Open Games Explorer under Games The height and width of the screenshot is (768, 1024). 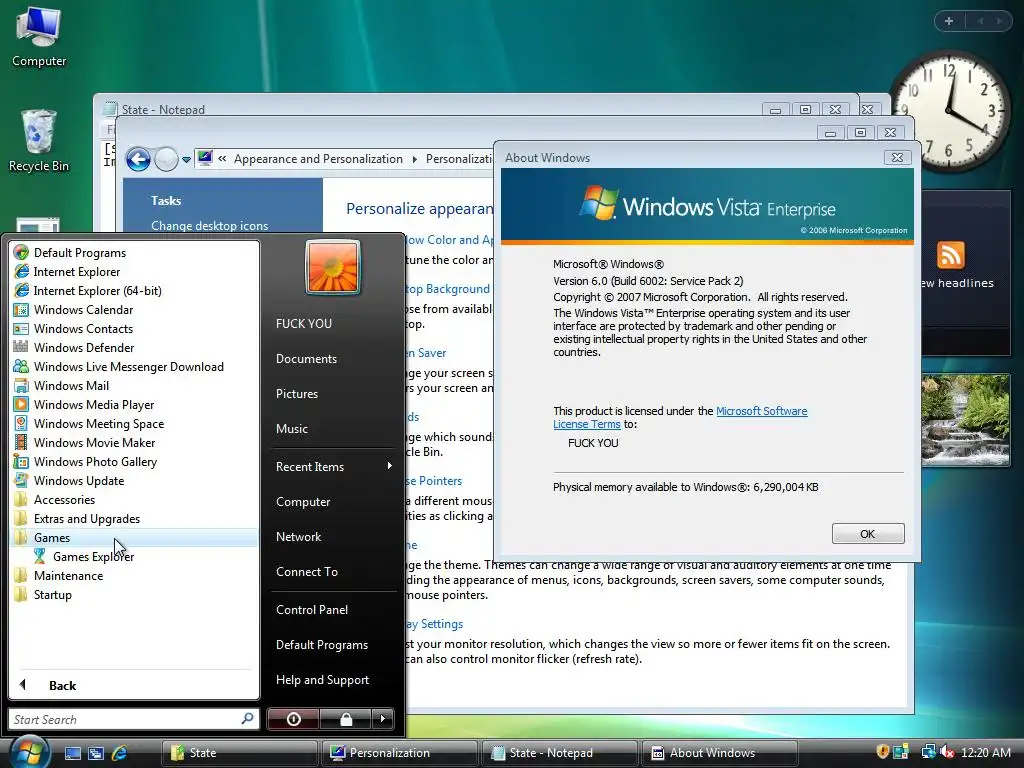tap(93, 556)
